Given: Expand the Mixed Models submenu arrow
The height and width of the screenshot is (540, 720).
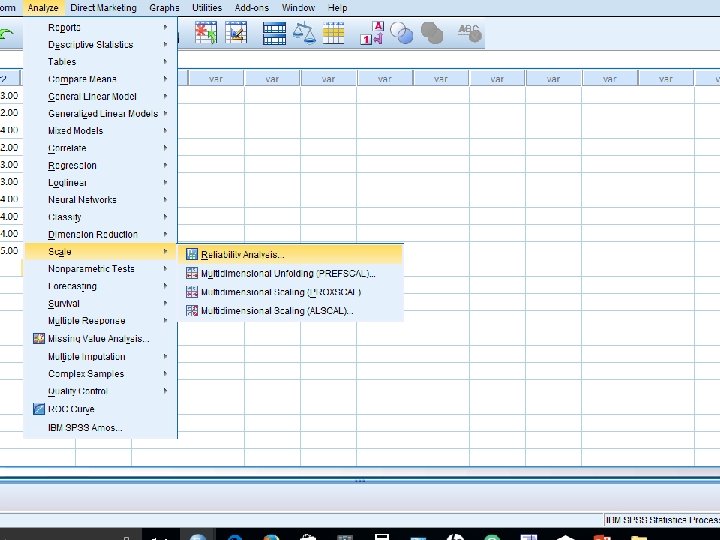Looking at the screenshot, I should click(x=165, y=131).
